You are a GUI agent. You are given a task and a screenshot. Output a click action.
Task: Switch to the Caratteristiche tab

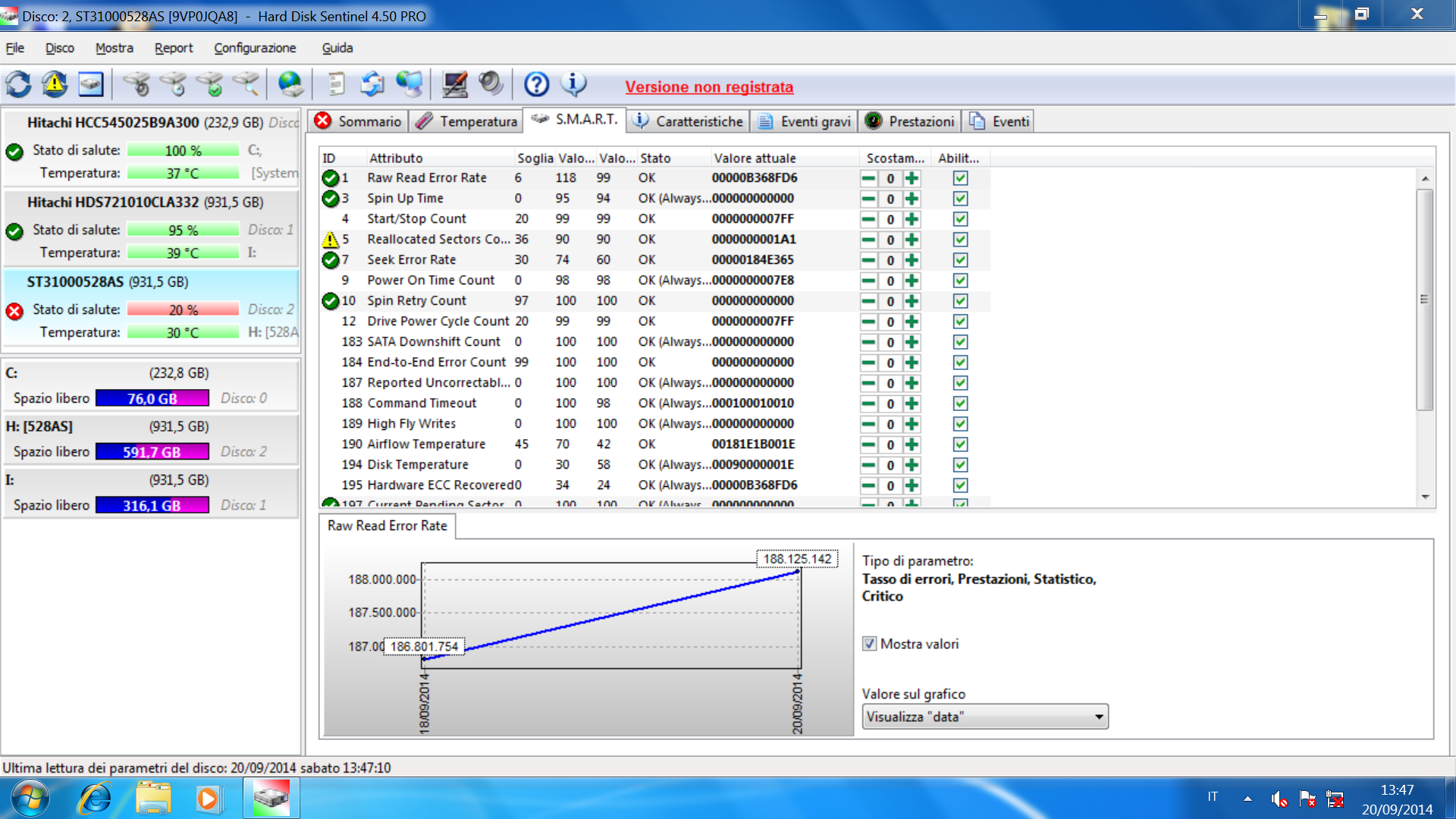click(689, 121)
